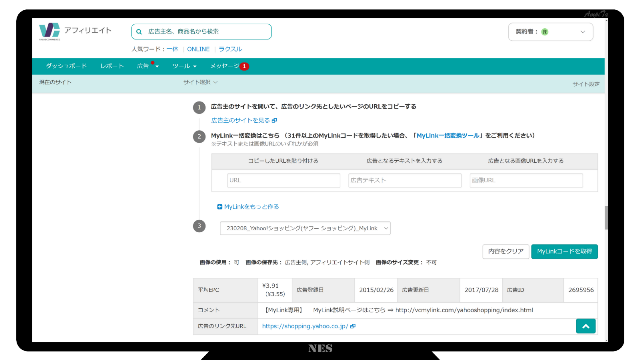Open the メッセージ menu item
Screen dimensions: 640x360
(225, 66)
